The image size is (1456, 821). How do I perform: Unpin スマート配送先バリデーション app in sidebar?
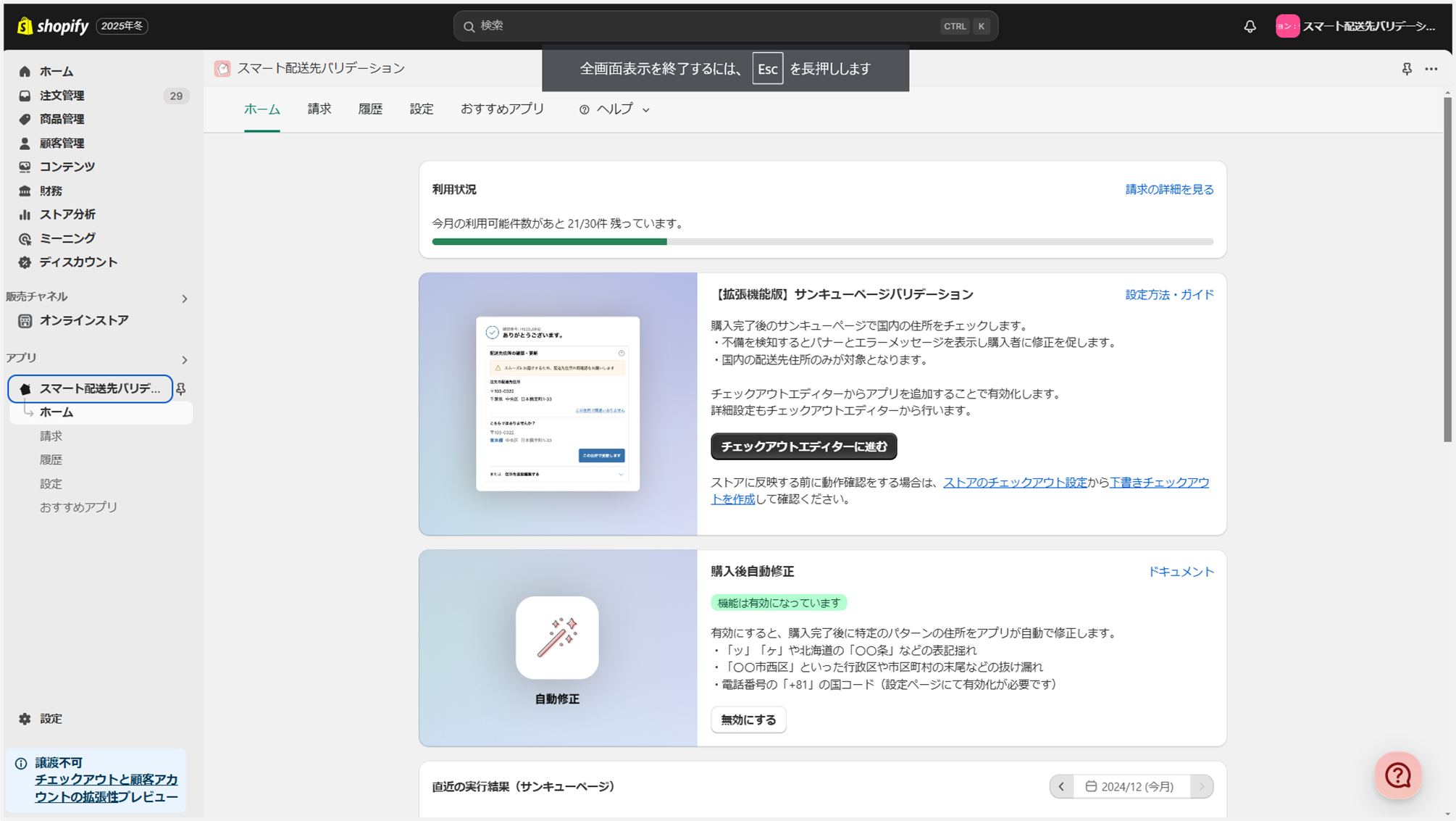click(x=181, y=389)
